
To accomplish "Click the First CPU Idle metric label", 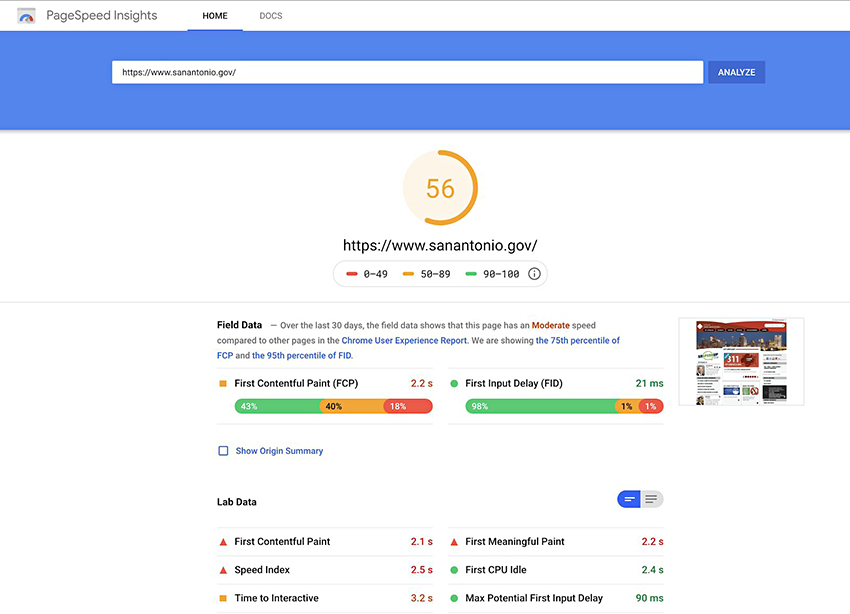I will [x=496, y=570].
